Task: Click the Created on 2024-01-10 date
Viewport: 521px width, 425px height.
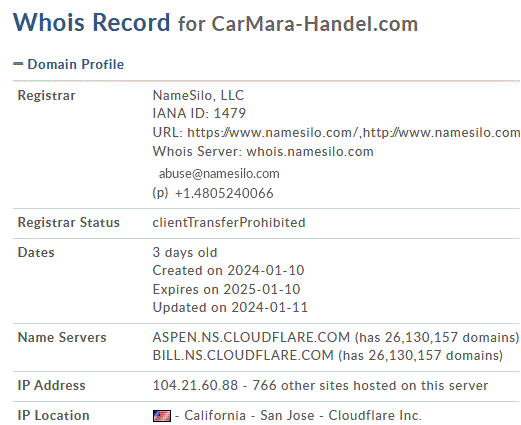Action: [228, 270]
